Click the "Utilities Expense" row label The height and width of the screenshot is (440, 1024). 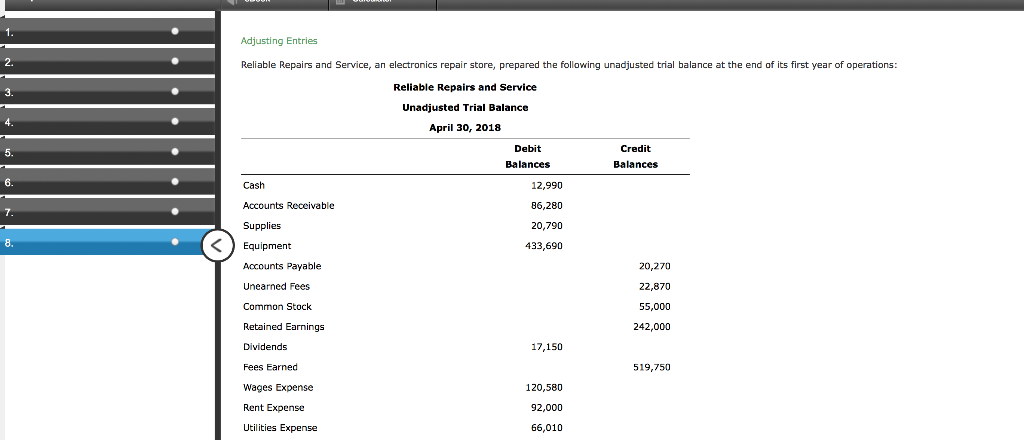(280, 428)
